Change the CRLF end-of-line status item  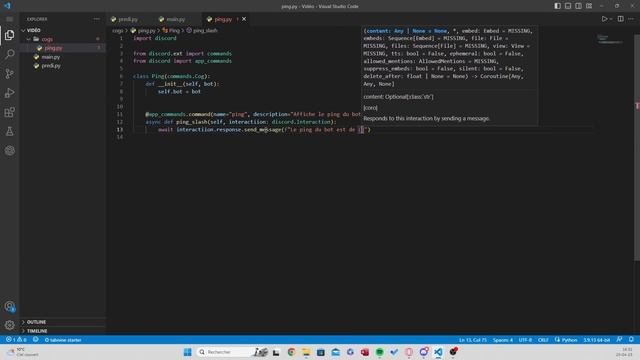tap(543, 340)
